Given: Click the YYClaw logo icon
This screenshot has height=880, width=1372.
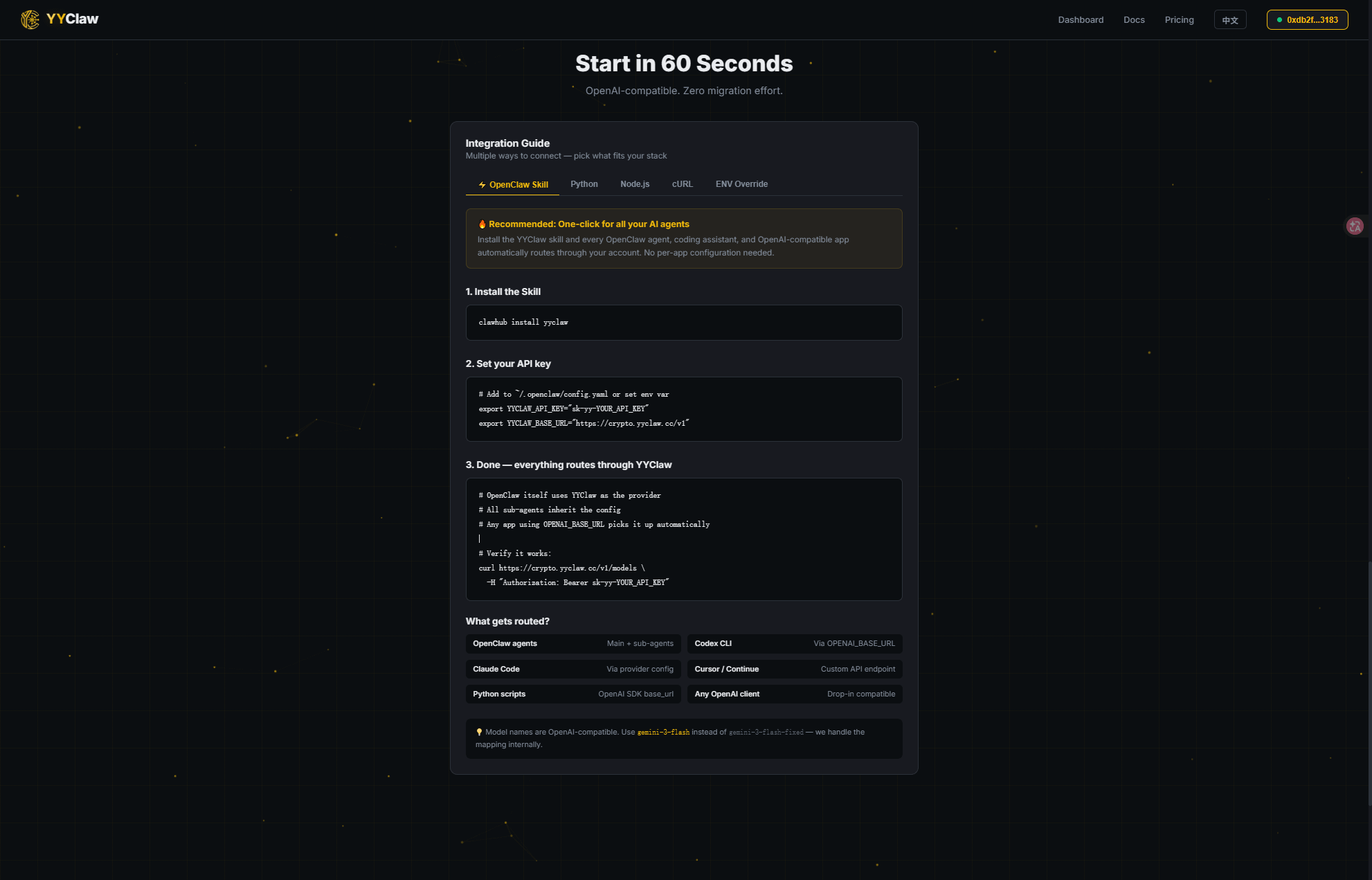Looking at the screenshot, I should tap(30, 19).
